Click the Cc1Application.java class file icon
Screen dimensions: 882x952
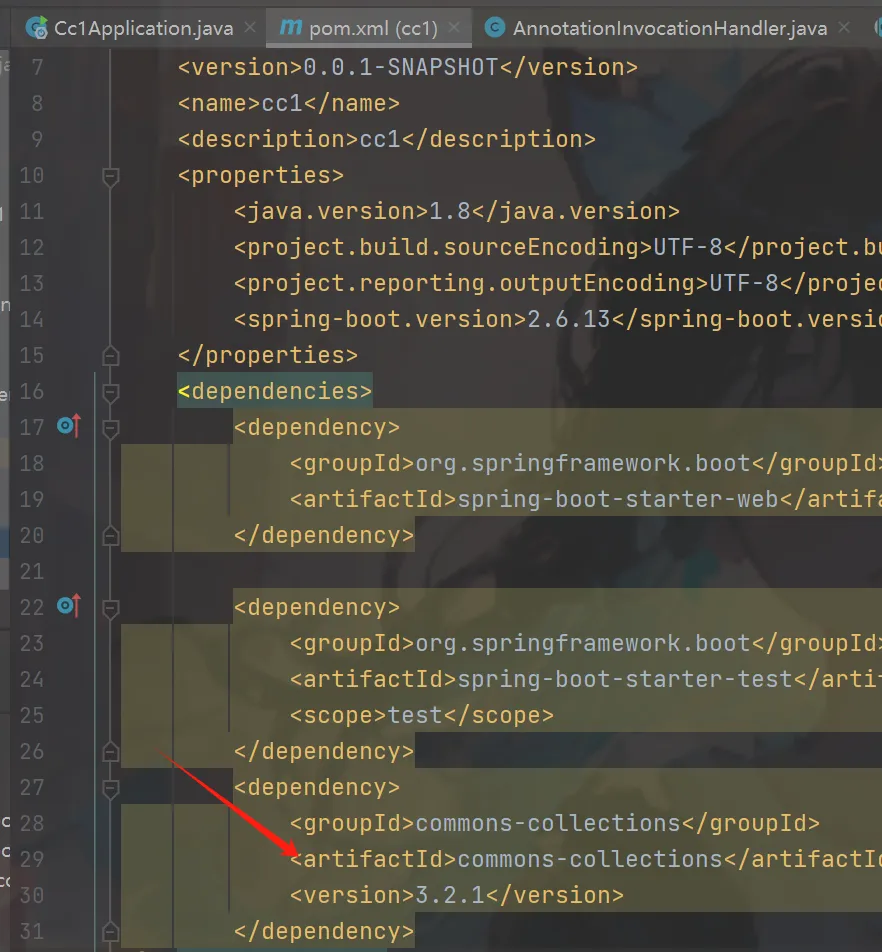[x=37, y=28]
